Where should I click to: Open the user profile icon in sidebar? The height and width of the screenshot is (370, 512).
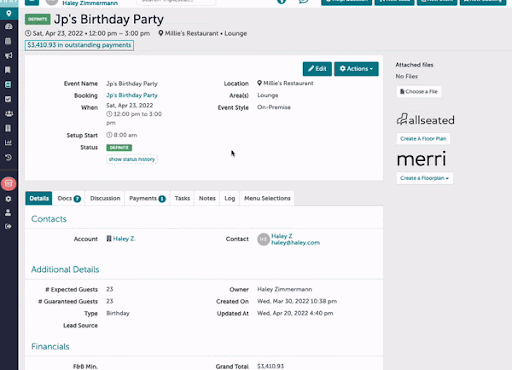(x=8, y=212)
